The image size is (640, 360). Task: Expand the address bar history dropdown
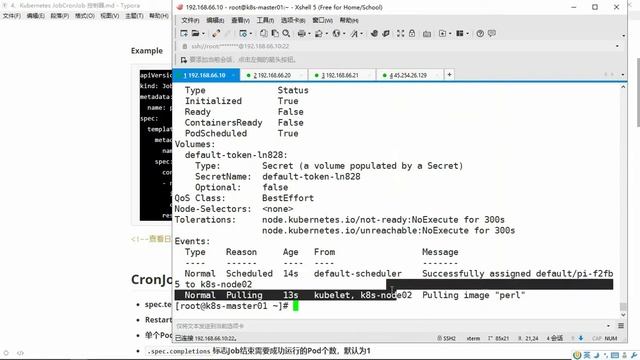tap(617, 46)
